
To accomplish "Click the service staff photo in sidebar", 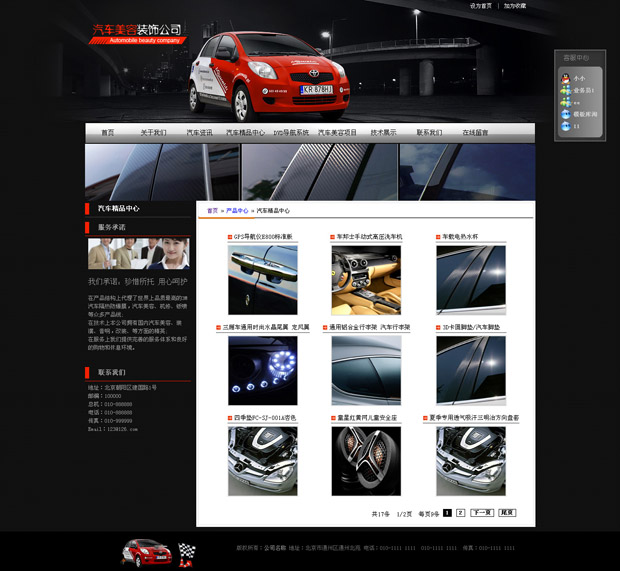I will point(138,253).
